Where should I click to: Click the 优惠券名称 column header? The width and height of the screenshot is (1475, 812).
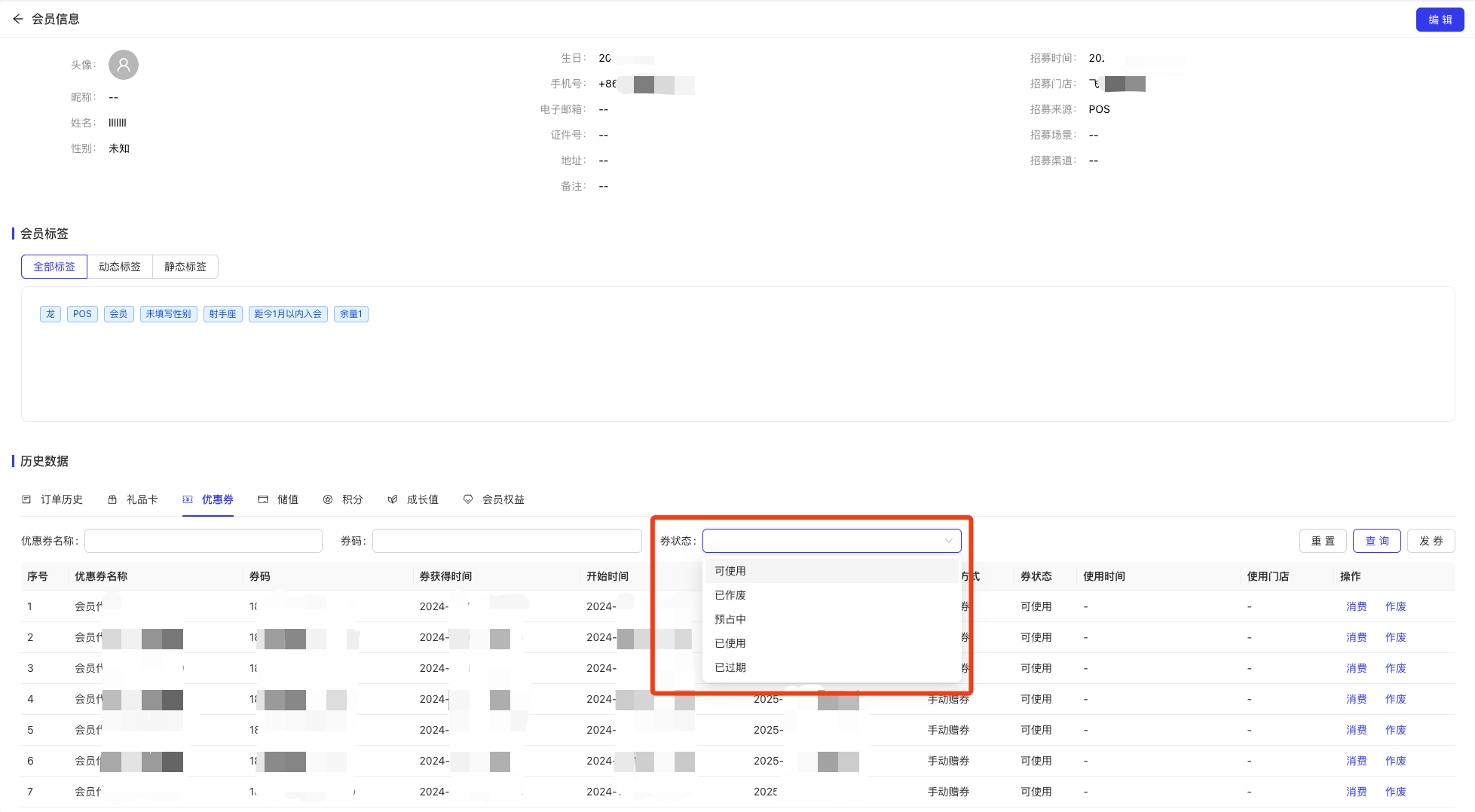tap(101, 576)
